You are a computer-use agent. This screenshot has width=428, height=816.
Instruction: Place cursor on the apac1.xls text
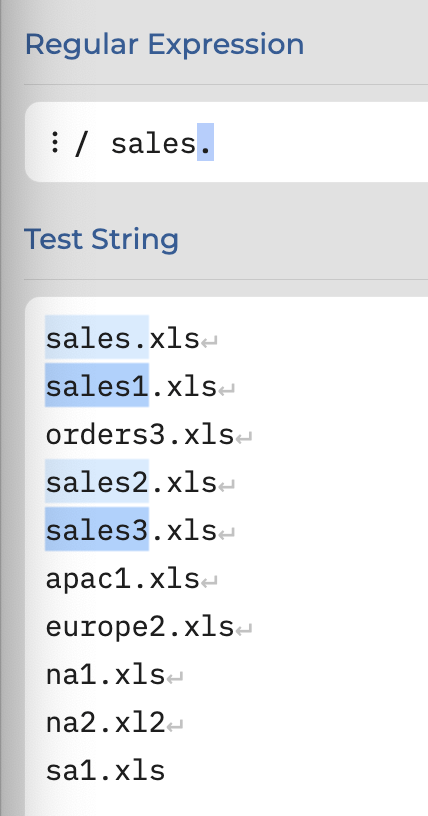coord(122,579)
